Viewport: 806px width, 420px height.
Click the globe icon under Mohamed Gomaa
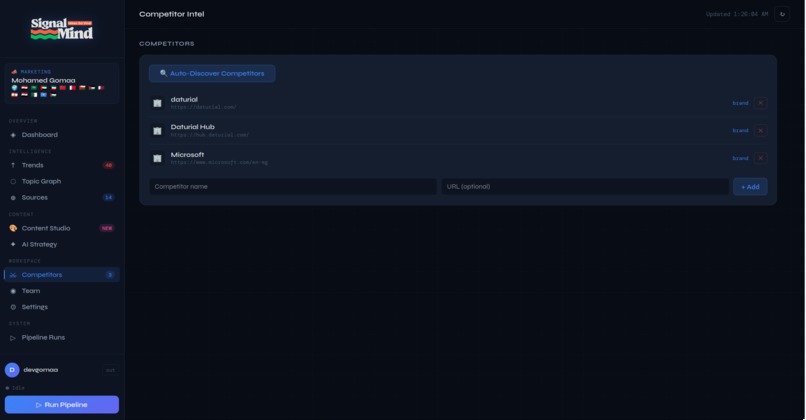click(x=14, y=88)
